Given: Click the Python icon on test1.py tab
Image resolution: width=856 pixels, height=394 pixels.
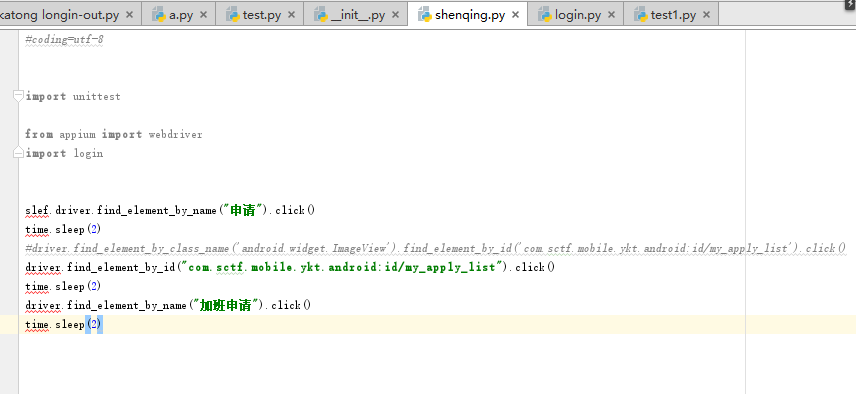Looking at the screenshot, I should 640,15.
